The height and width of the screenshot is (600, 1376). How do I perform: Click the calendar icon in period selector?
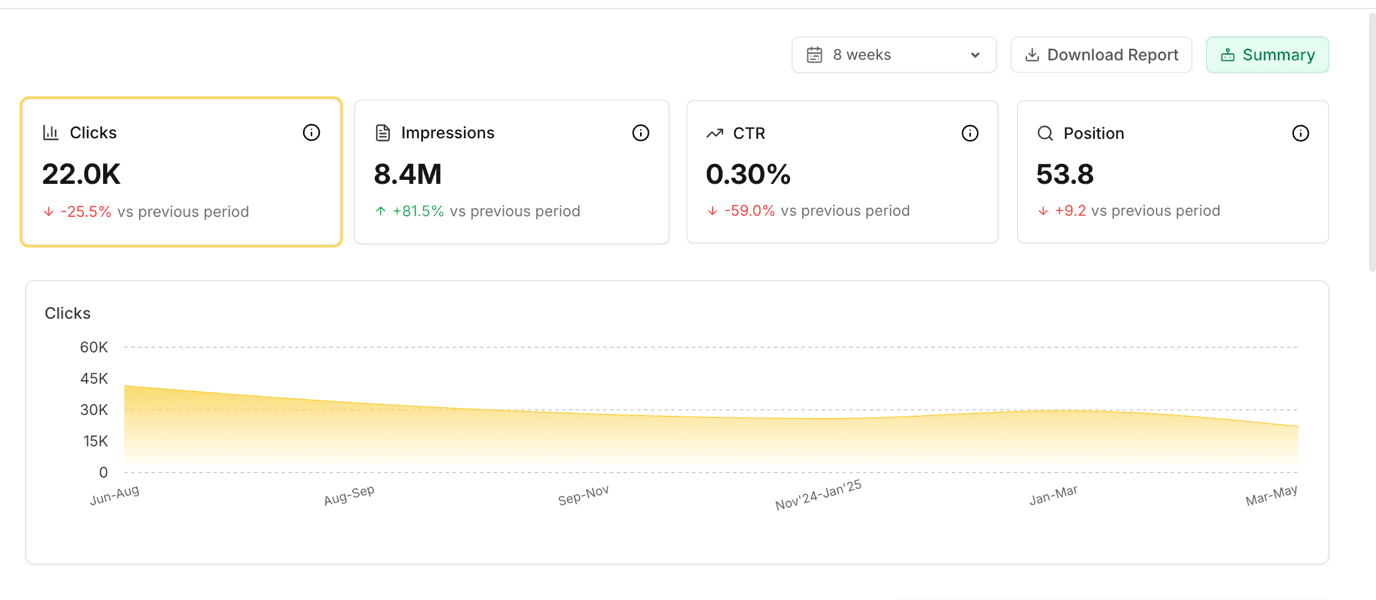point(815,55)
